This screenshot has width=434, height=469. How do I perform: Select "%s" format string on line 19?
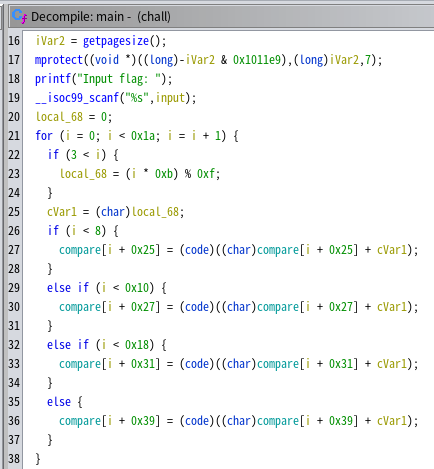[x=137, y=98]
